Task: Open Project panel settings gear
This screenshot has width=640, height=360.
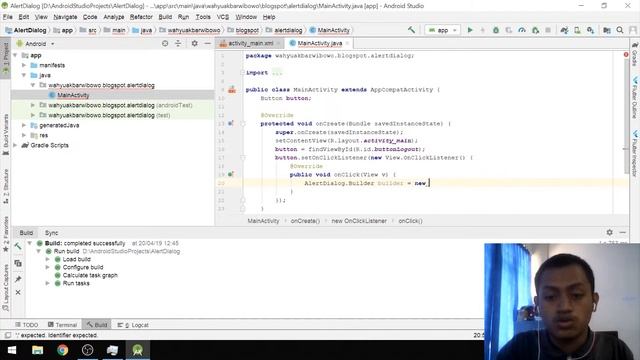Action: pyautogui.click(x=195, y=43)
